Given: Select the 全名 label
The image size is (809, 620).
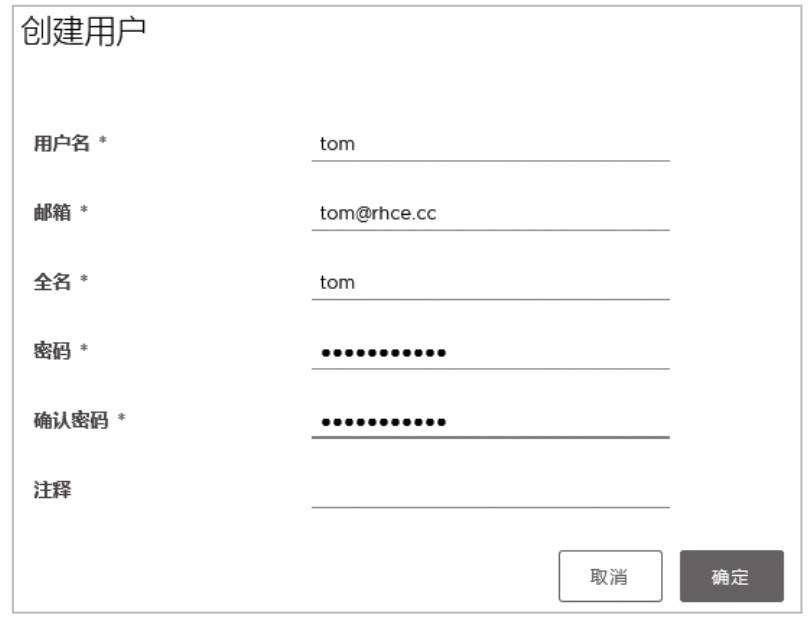Looking at the screenshot, I should point(52,282).
